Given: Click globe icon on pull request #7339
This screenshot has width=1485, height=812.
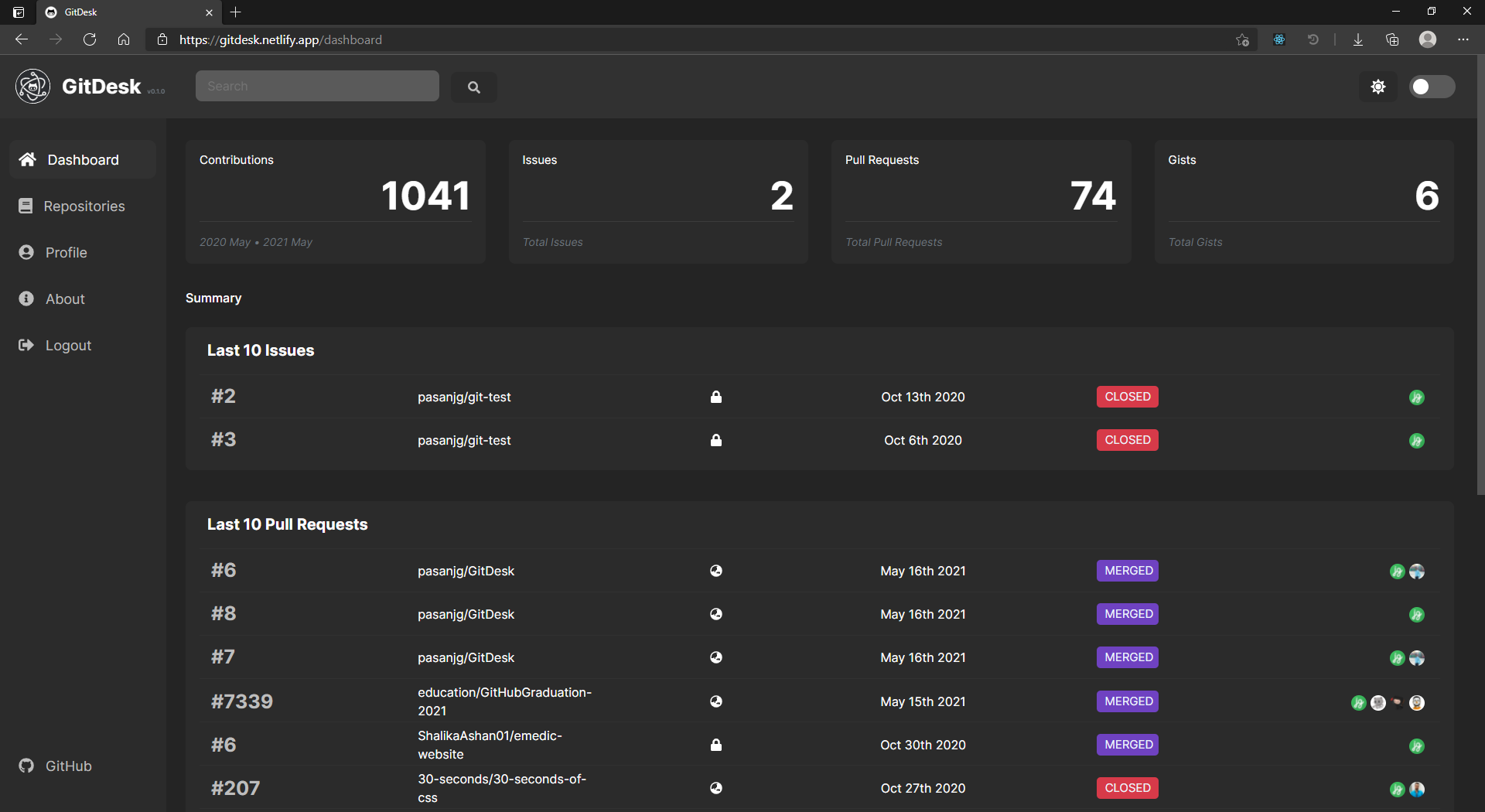Looking at the screenshot, I should point(716,701).
